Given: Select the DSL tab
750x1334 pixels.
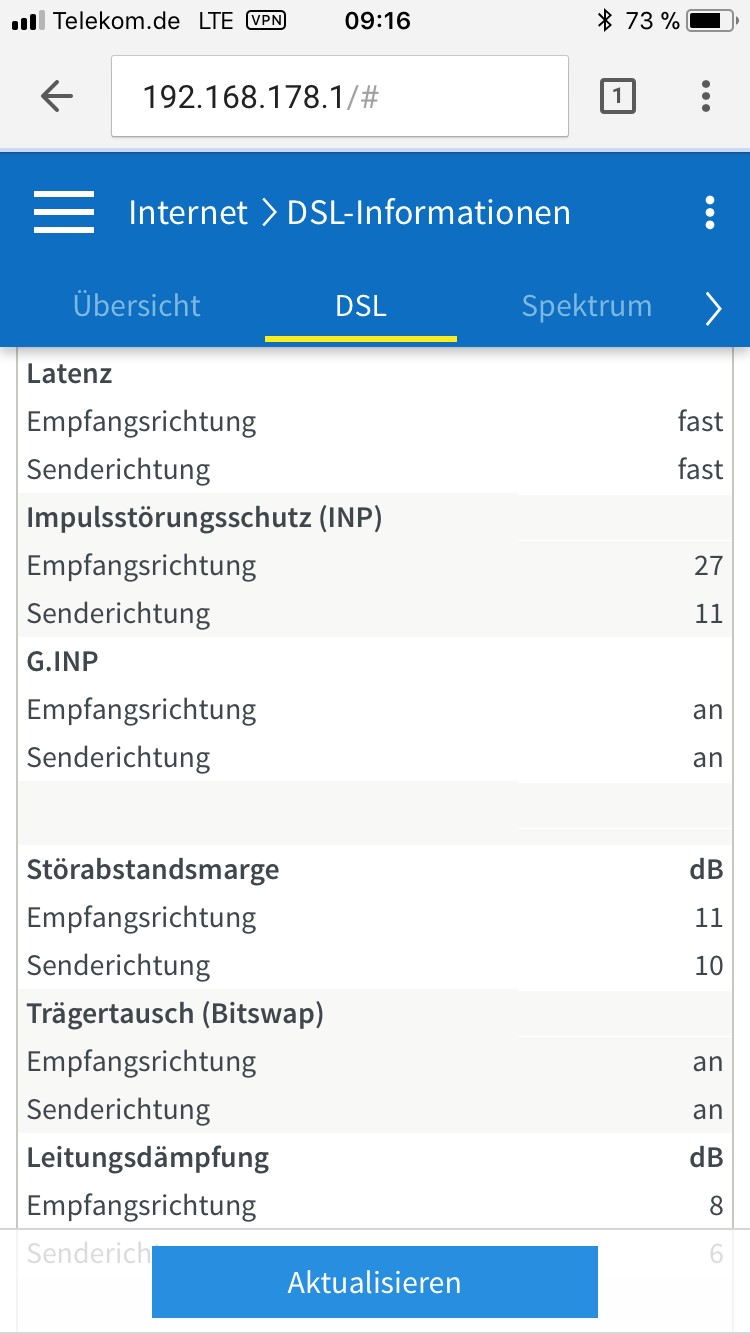Looking at the screenshot, I should click(361, 306).
